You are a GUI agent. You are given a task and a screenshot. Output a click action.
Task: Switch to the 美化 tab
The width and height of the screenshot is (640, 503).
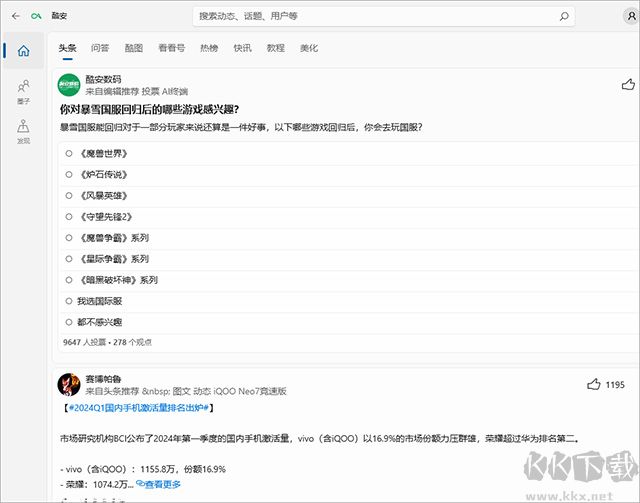[x=309, y=48]
